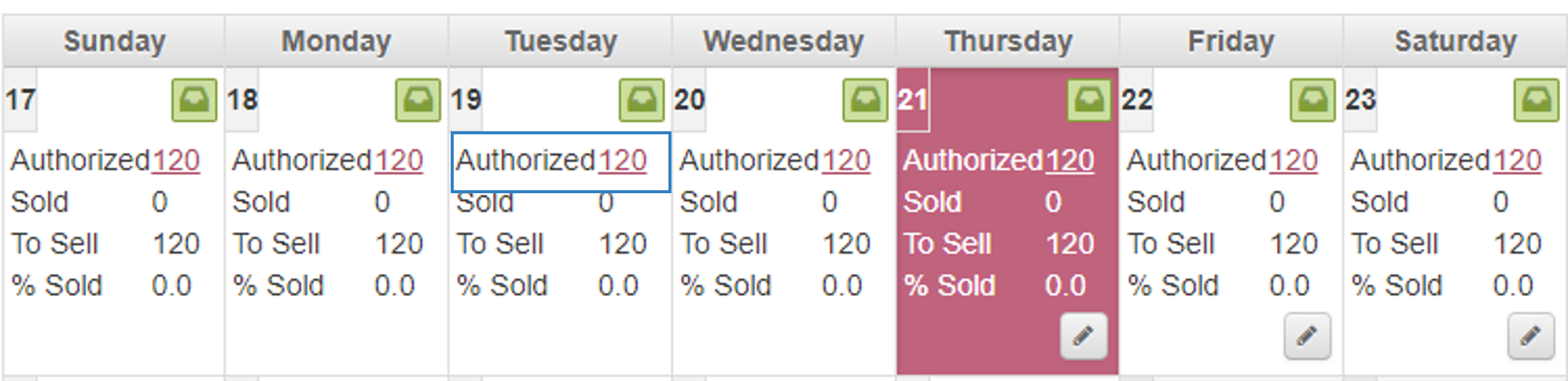Screen dimensions: 1568x381
Task: Open the green tray icon on Saturday 23
Action: tap(1537, 100)
